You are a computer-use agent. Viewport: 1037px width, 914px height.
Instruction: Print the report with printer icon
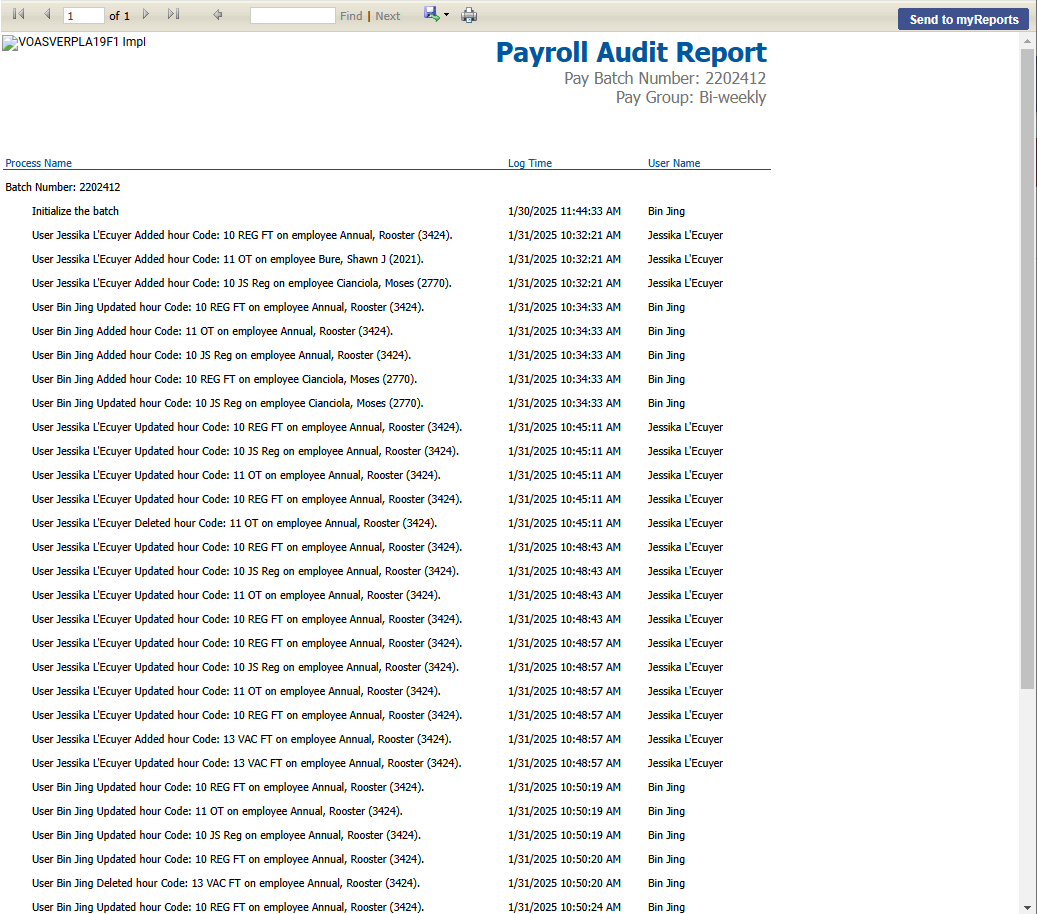[469, 15]
